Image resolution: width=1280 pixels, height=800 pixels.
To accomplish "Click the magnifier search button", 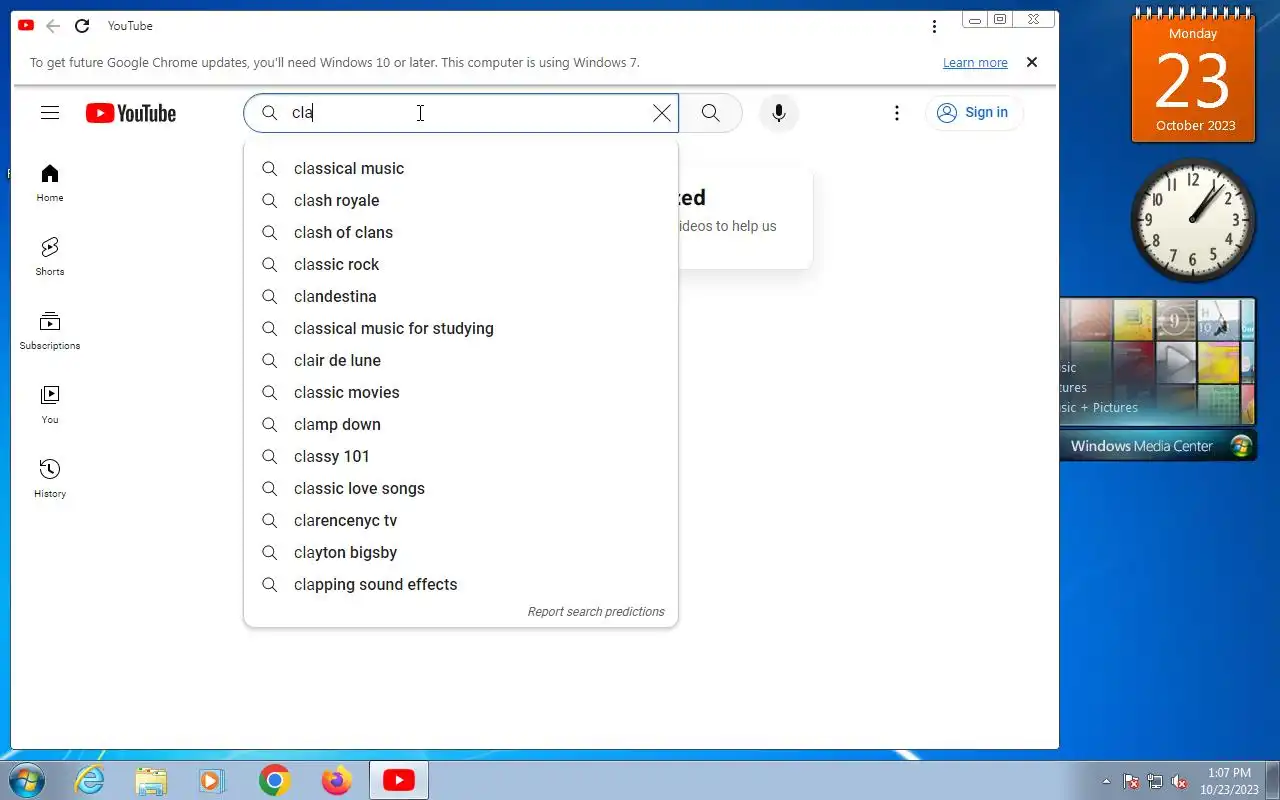I will pyautogui.click(x=711, y=113).
